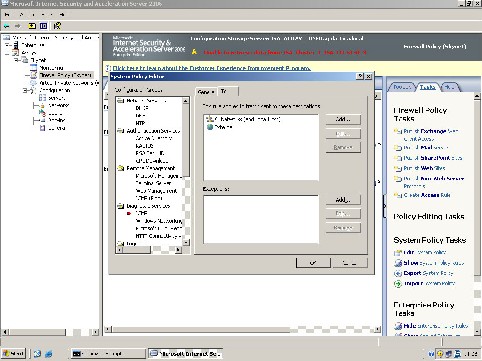Click the Forward arrow in the toolbar

click(18, 26)
